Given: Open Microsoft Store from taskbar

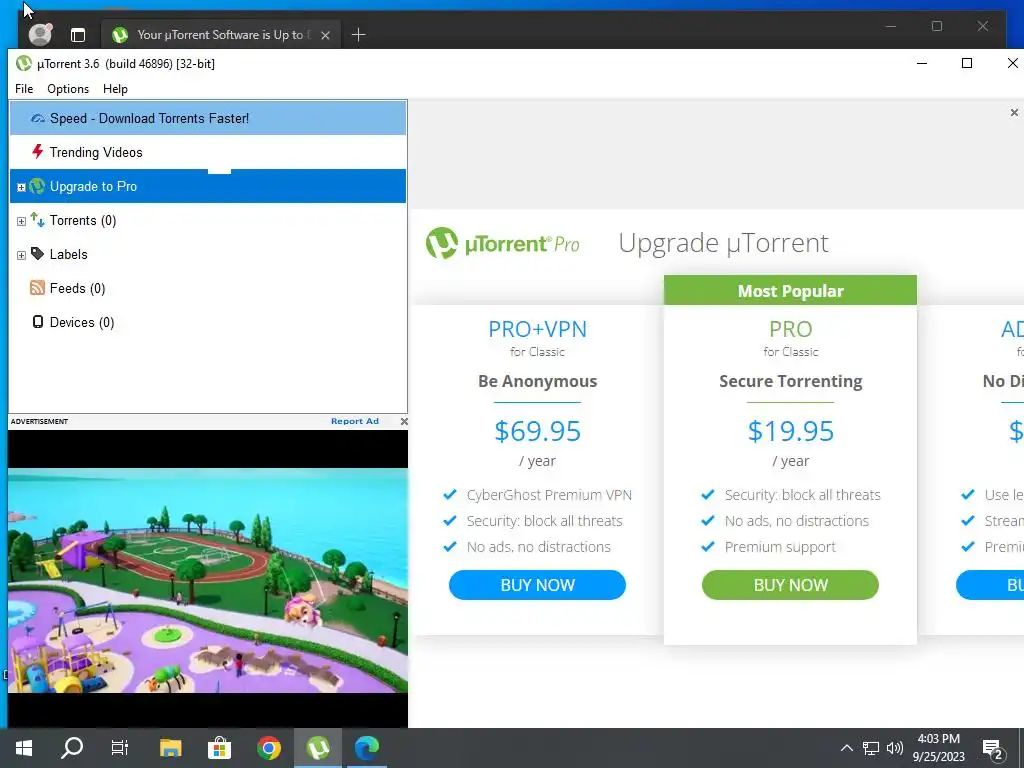Looking at the screenshot, I should tap(219, 748).
